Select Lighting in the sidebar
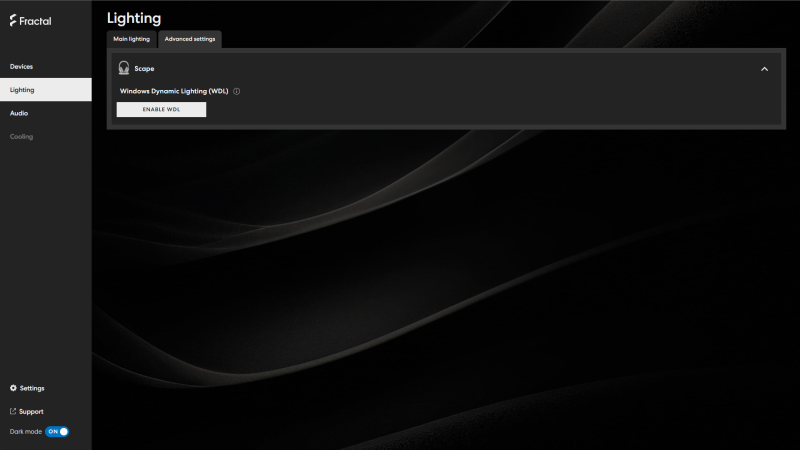This screenshot has width=800, height=450. [46, 90]
